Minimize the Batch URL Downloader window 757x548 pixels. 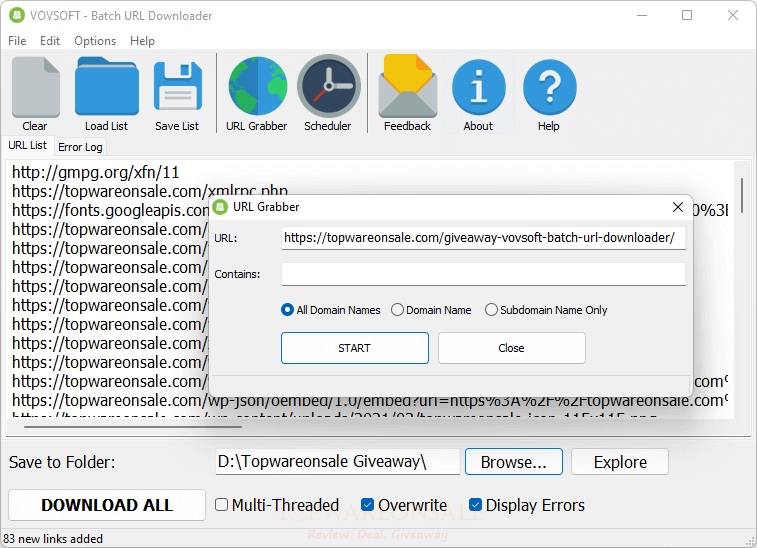coord(642,15)
